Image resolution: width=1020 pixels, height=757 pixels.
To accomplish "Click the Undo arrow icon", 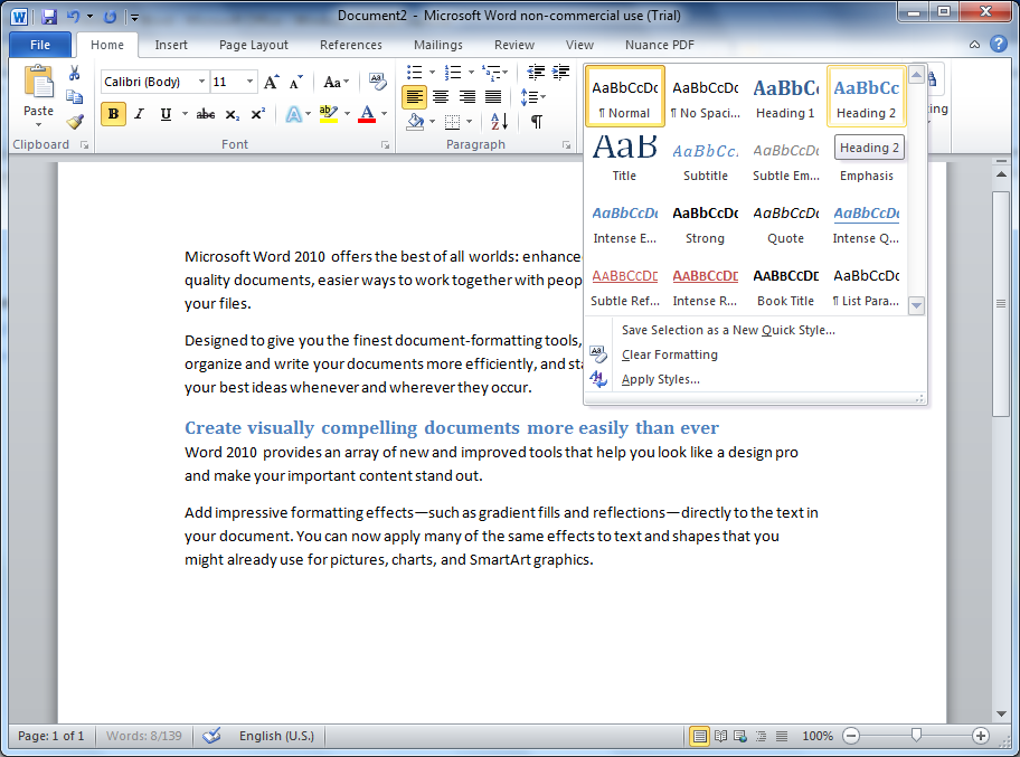I will (x=74, y=16).
